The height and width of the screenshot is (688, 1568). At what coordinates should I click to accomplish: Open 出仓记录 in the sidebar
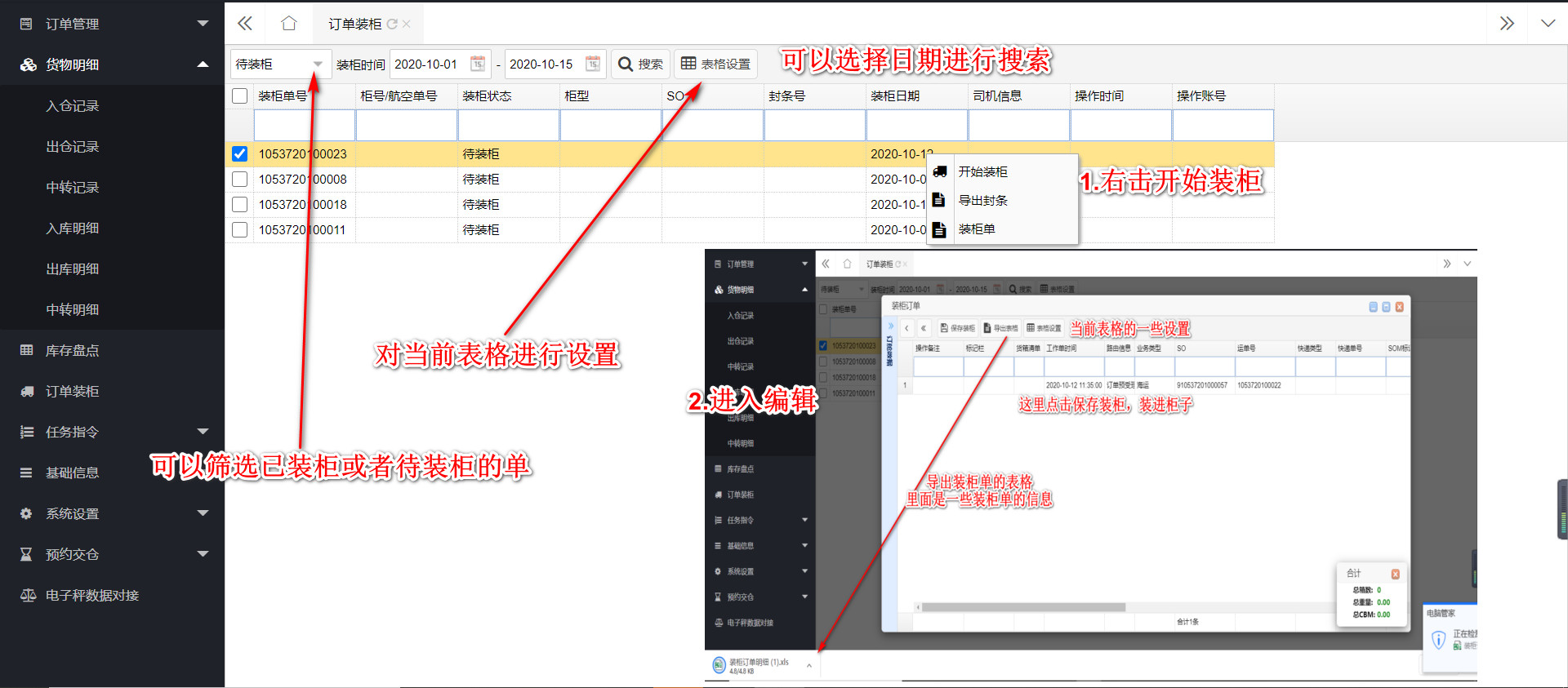pos(73,146)
